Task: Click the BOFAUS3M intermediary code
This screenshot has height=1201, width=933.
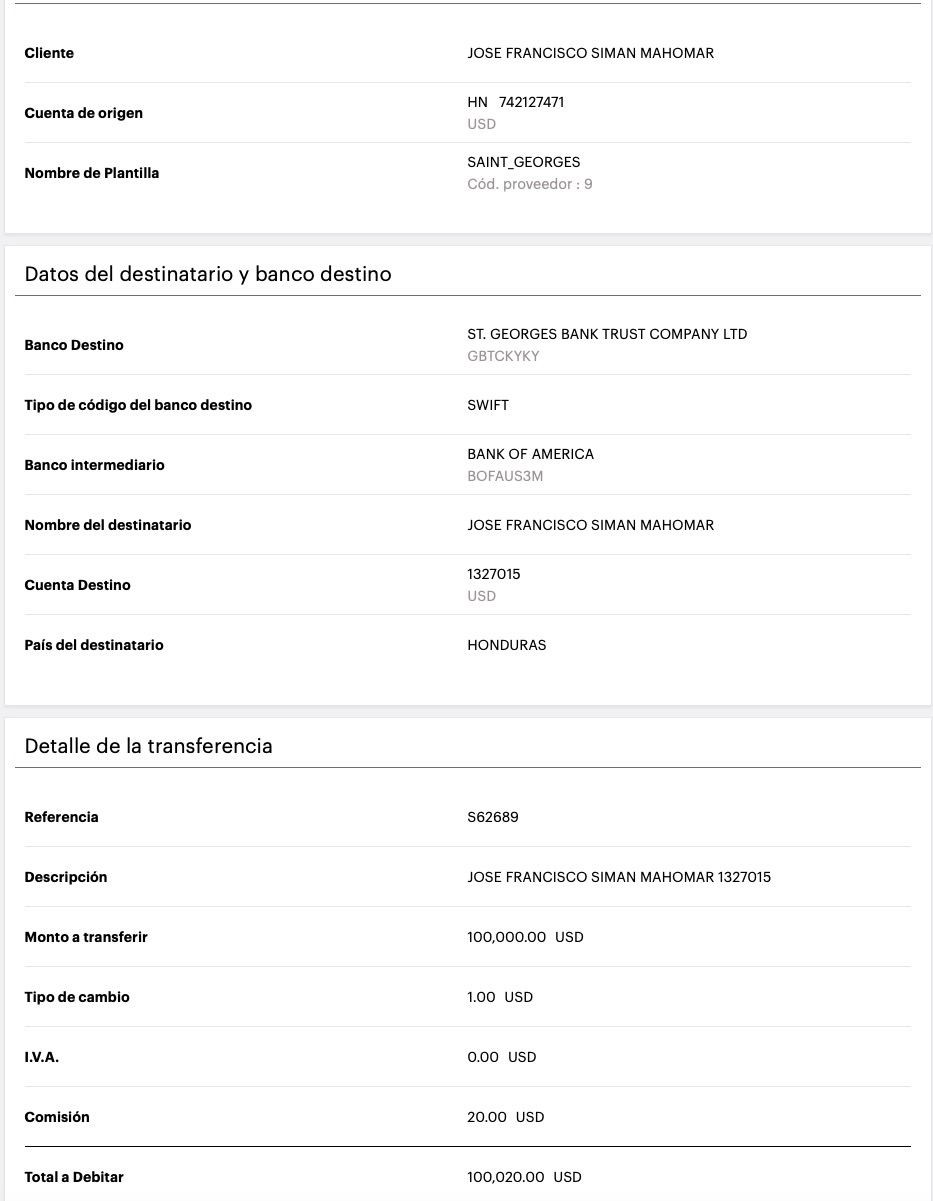Action: tap(505, 476)
